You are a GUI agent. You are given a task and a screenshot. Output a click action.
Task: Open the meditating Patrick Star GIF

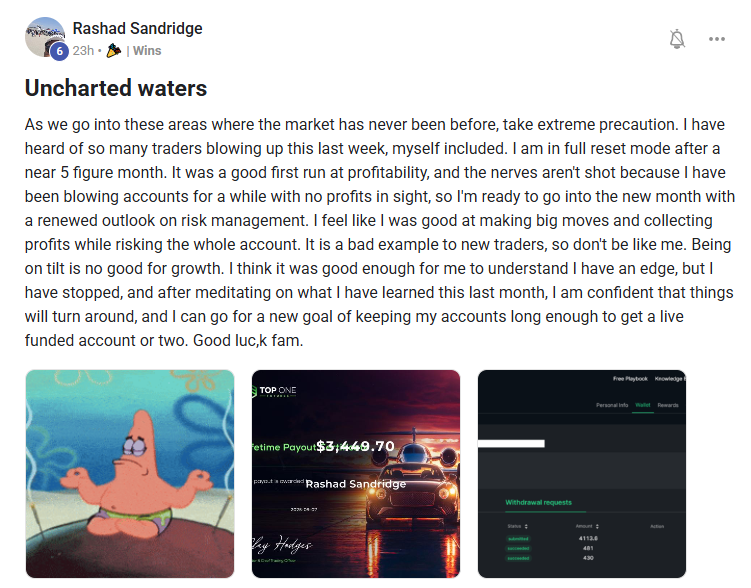coord(130,473)
